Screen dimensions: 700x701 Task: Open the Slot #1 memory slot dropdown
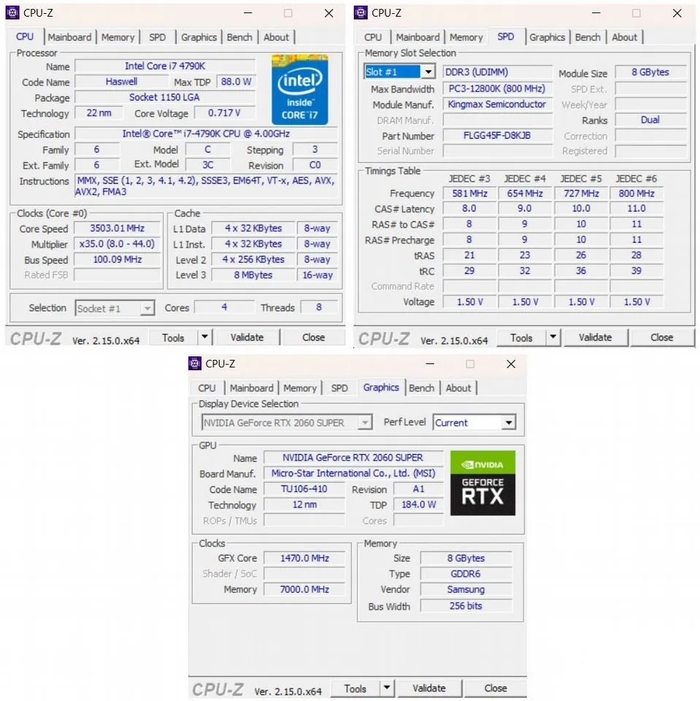[x=428, y=72]
